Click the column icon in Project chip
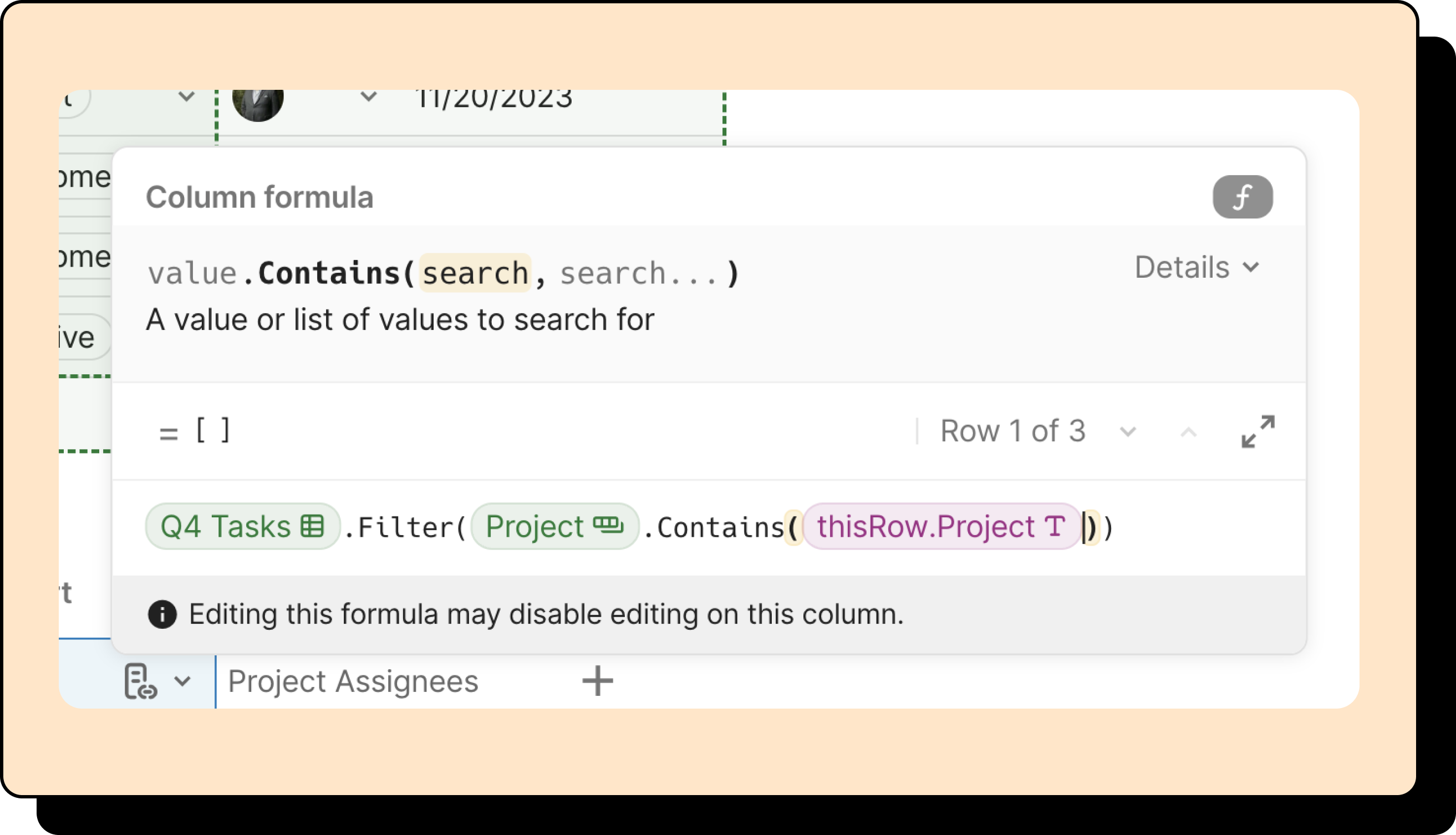 click(x=608, y=525)
